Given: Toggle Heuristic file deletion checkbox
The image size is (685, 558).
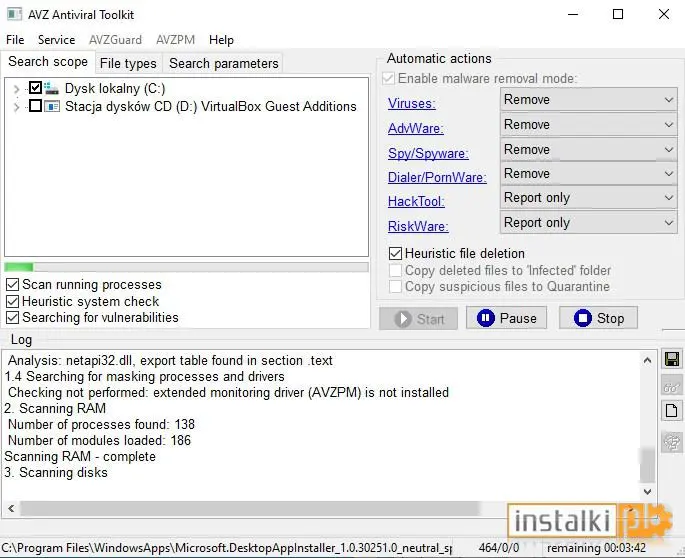Looking at the screenshot, I should (x=395, y=253).
